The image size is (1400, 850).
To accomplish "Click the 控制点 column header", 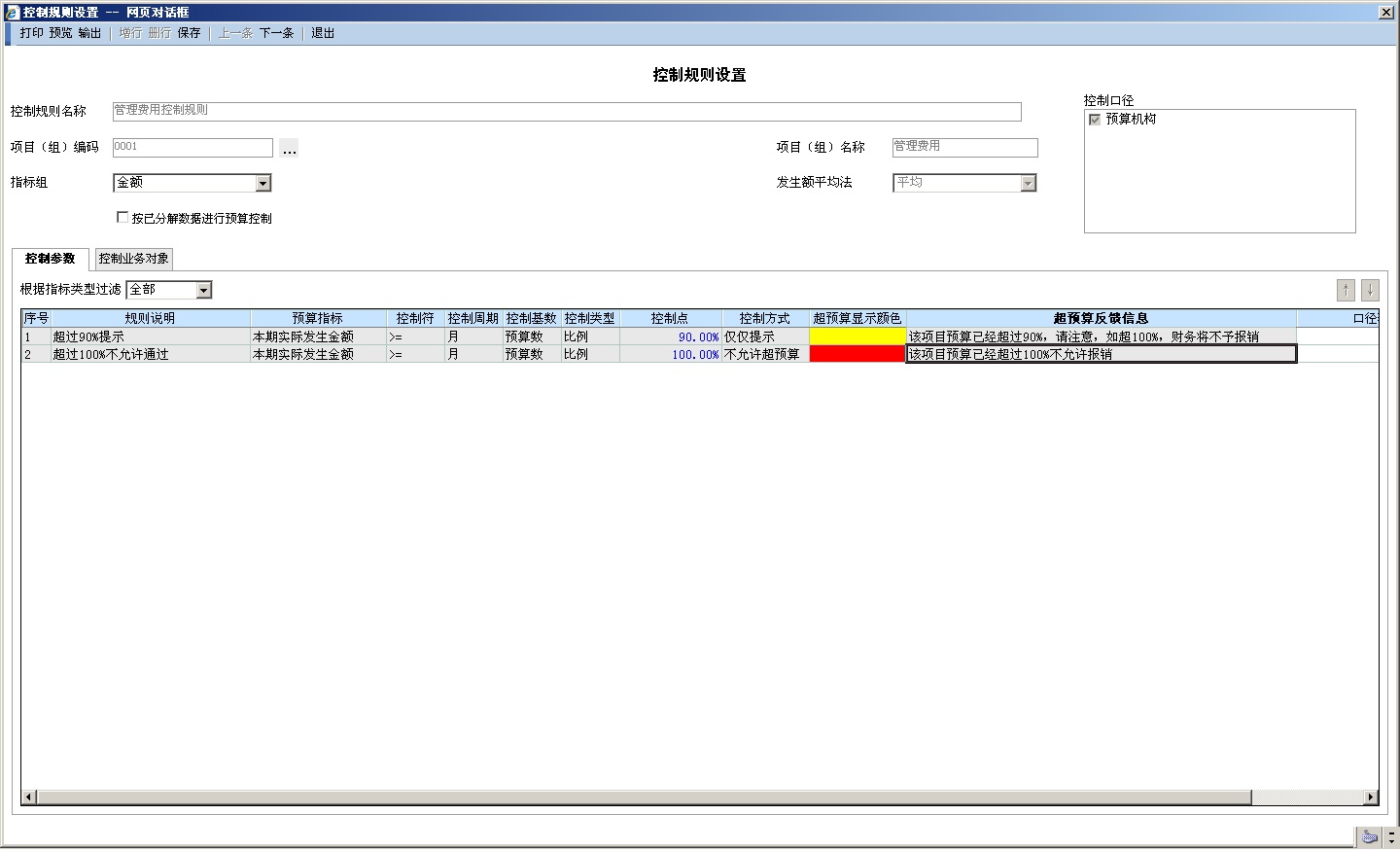I will (x=671, y=318).
